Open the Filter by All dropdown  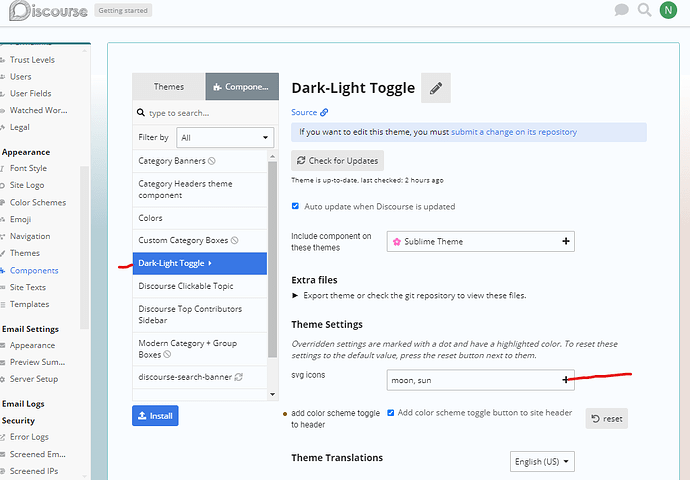(225, 138)
